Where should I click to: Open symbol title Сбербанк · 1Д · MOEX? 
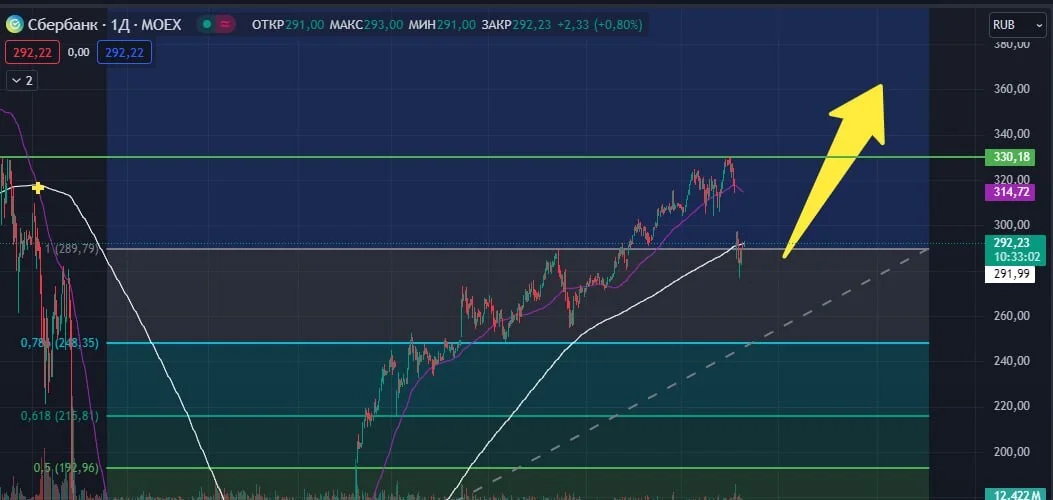(x=104, y=25)
